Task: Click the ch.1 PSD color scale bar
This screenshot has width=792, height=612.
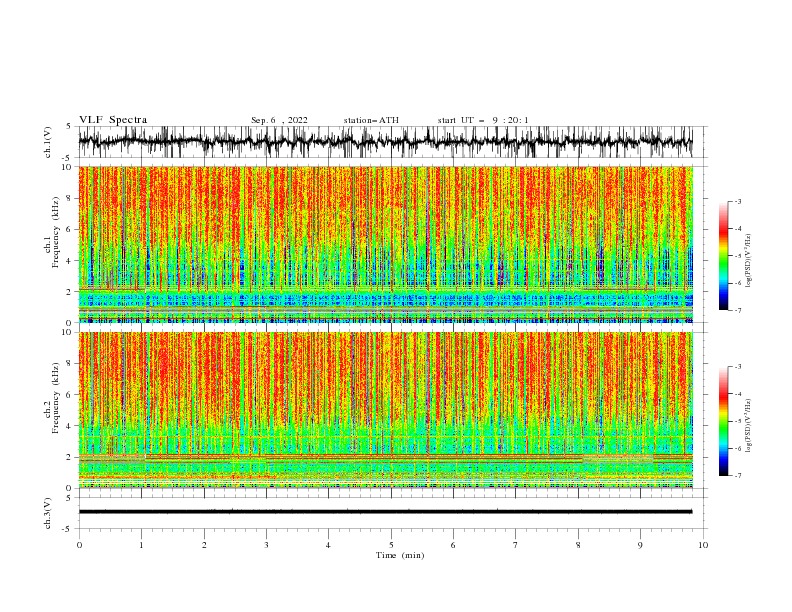Action: tap(723, 256)
